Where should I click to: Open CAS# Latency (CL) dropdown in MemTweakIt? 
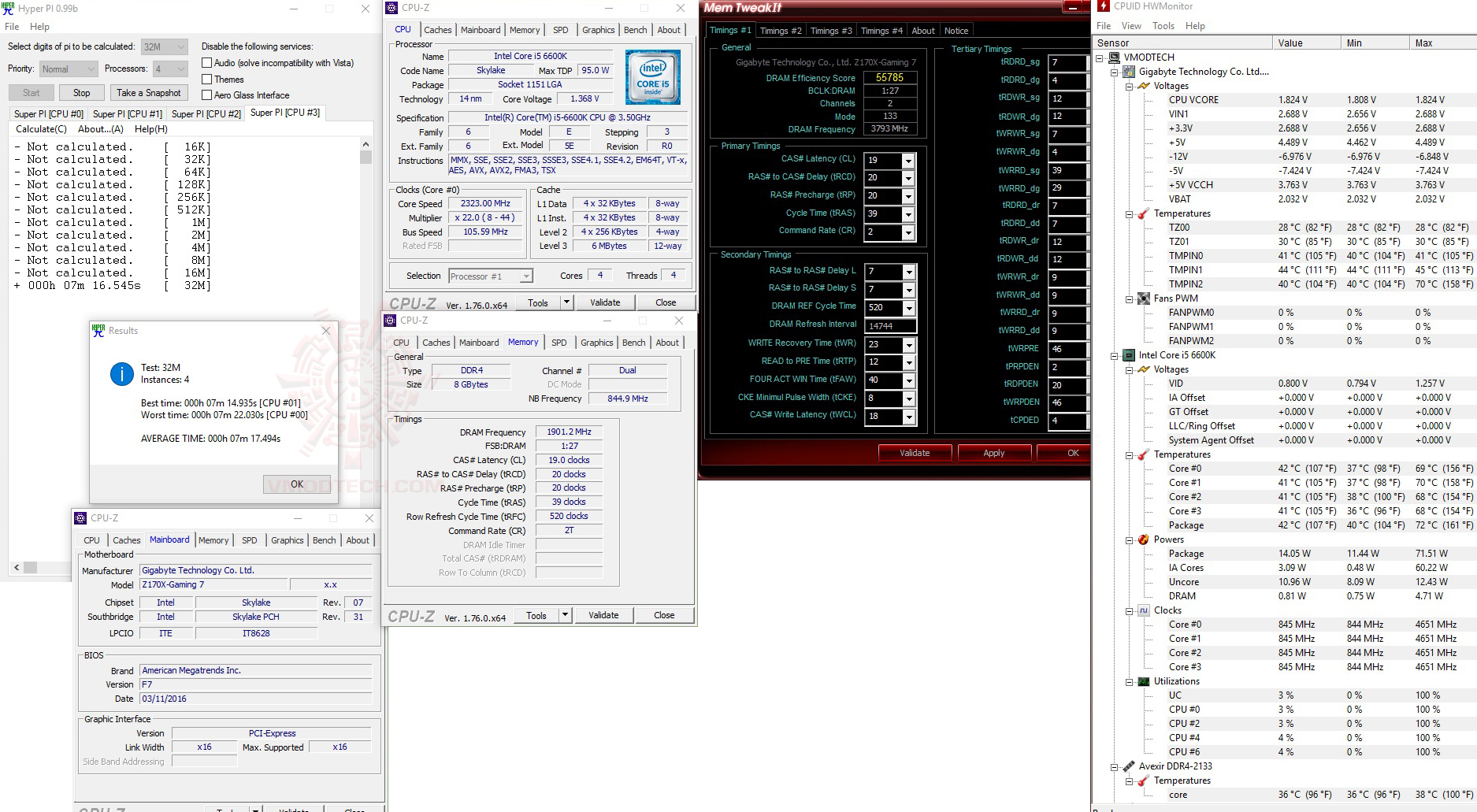908,161
